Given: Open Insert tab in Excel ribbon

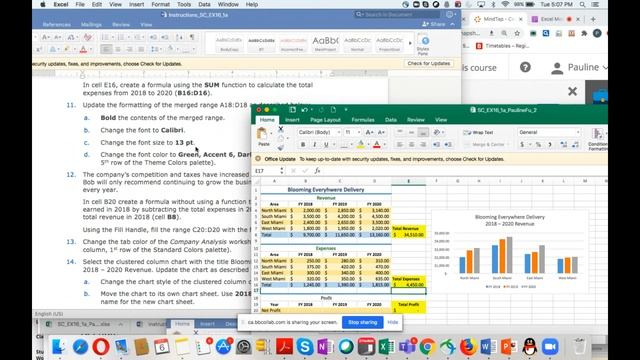Looking at the screenshot, I should 292,120.
